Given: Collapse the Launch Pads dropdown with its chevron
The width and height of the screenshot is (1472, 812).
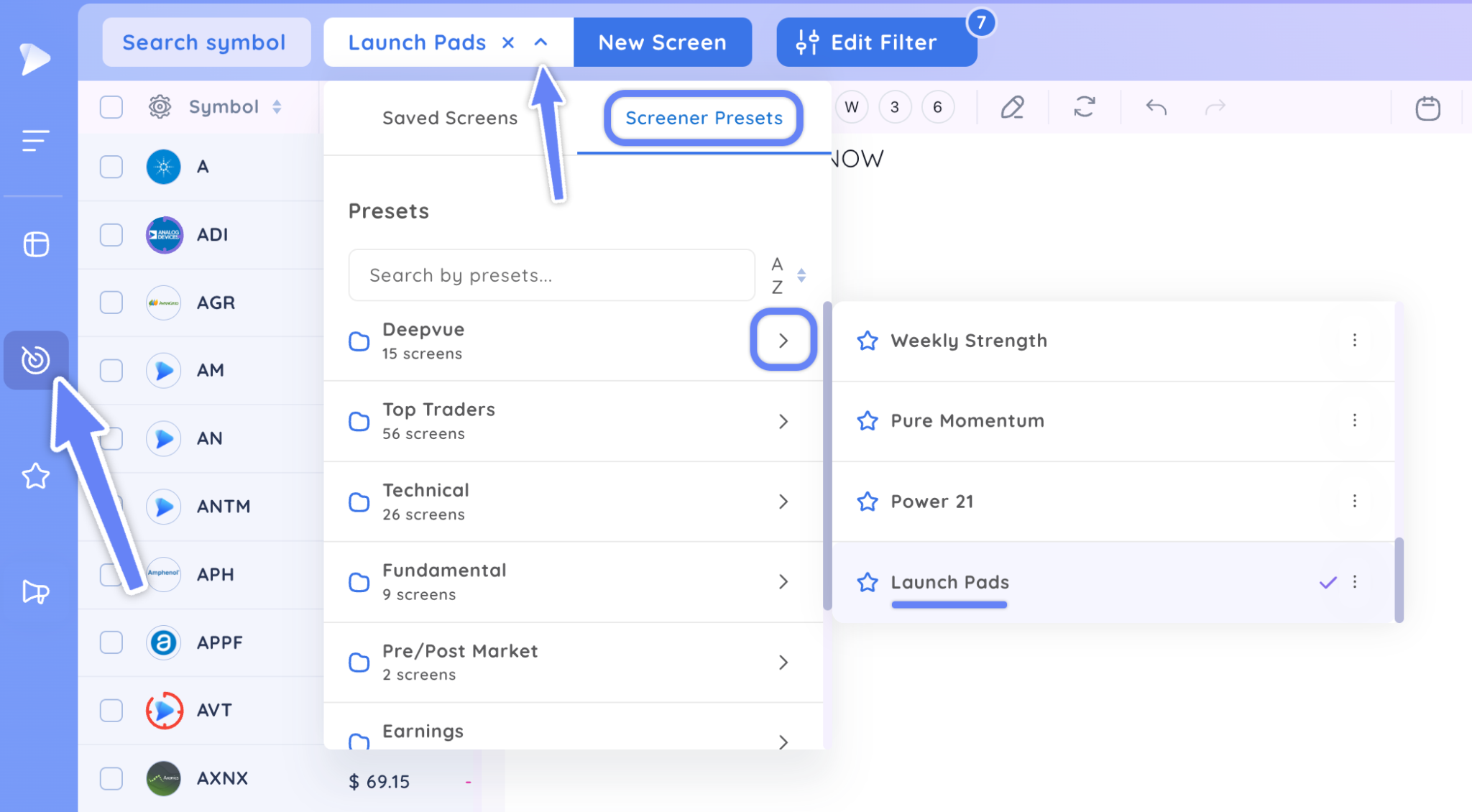Looking at the screenshot, I should tap(541, 42).
